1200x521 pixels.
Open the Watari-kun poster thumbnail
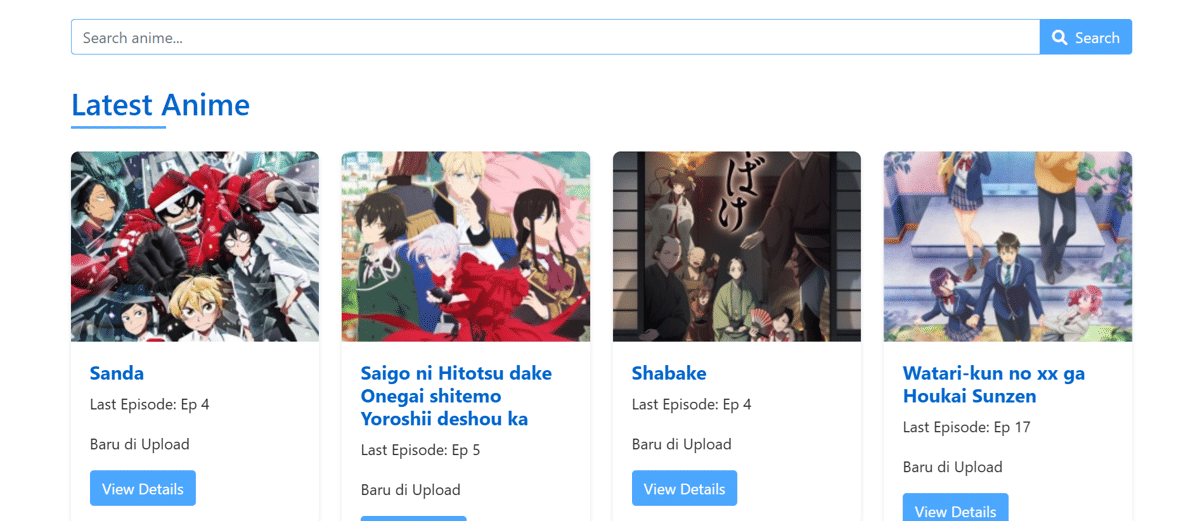tap(1008, 247)
